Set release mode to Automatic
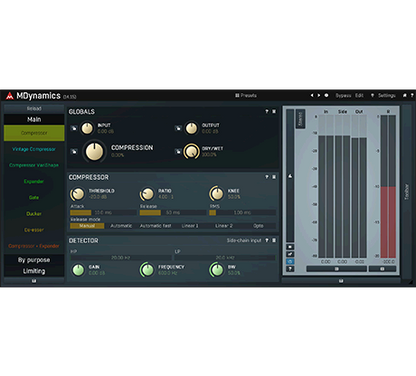The image size is (416, 376). tap(121, 226)
